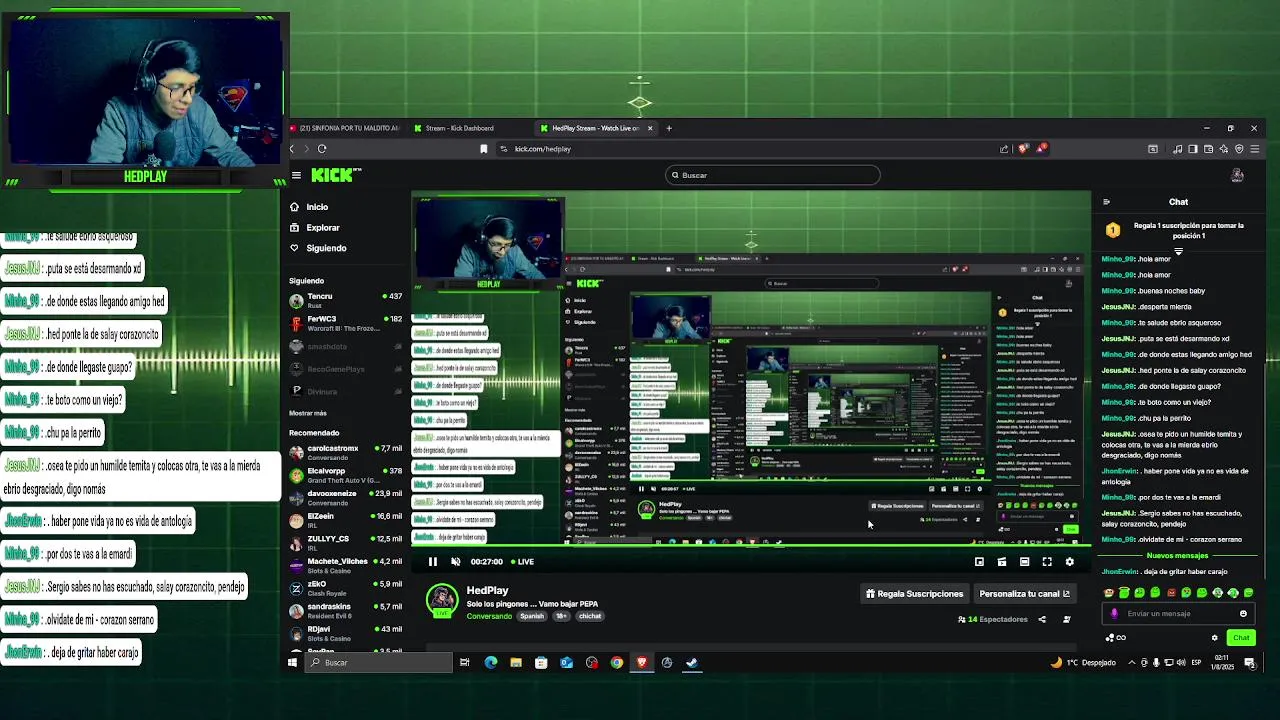
Task: Open ZULLYY_CS recommended channel
Action: click(345, 543)
